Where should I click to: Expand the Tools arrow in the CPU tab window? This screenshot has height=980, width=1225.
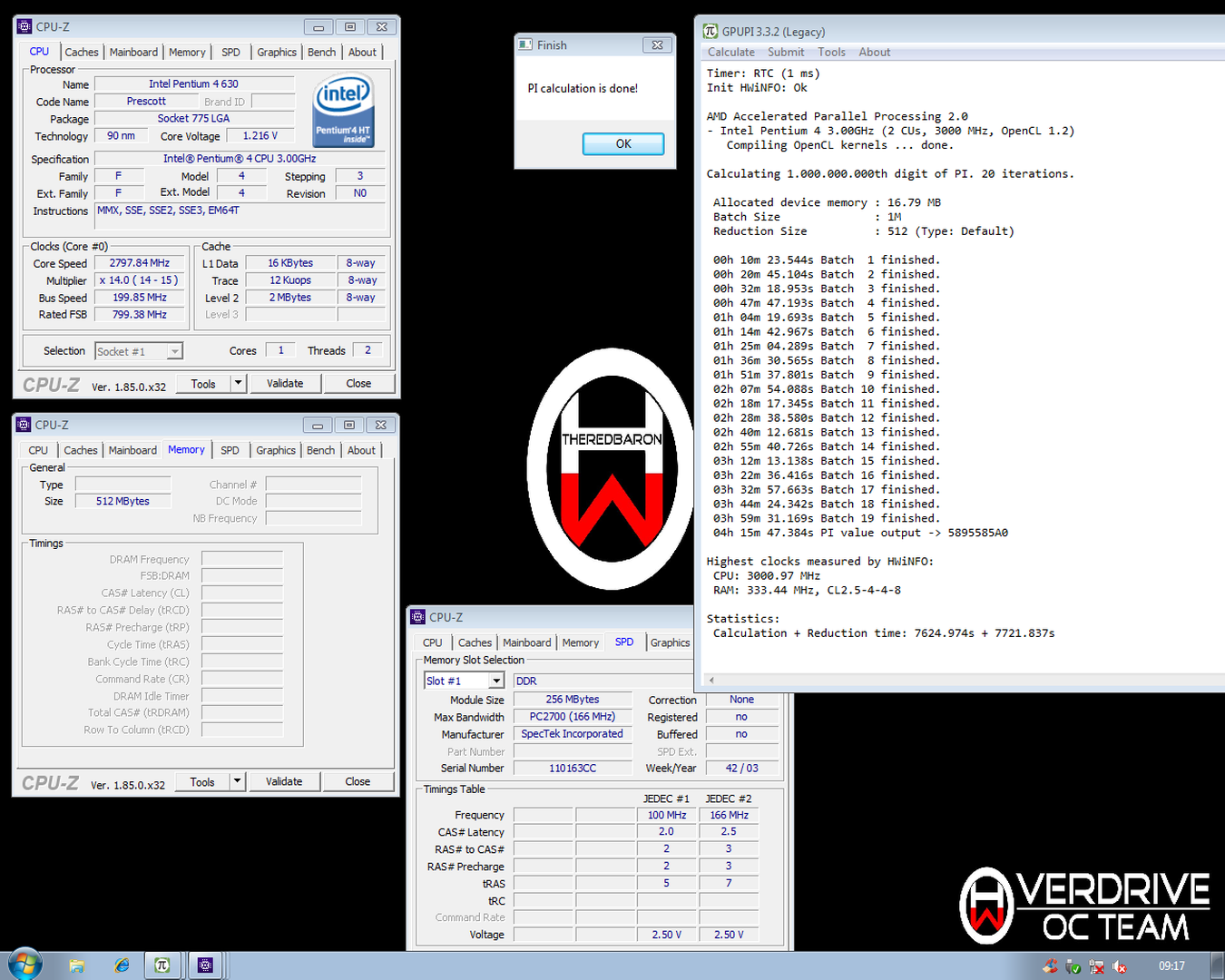pos(238,384)
